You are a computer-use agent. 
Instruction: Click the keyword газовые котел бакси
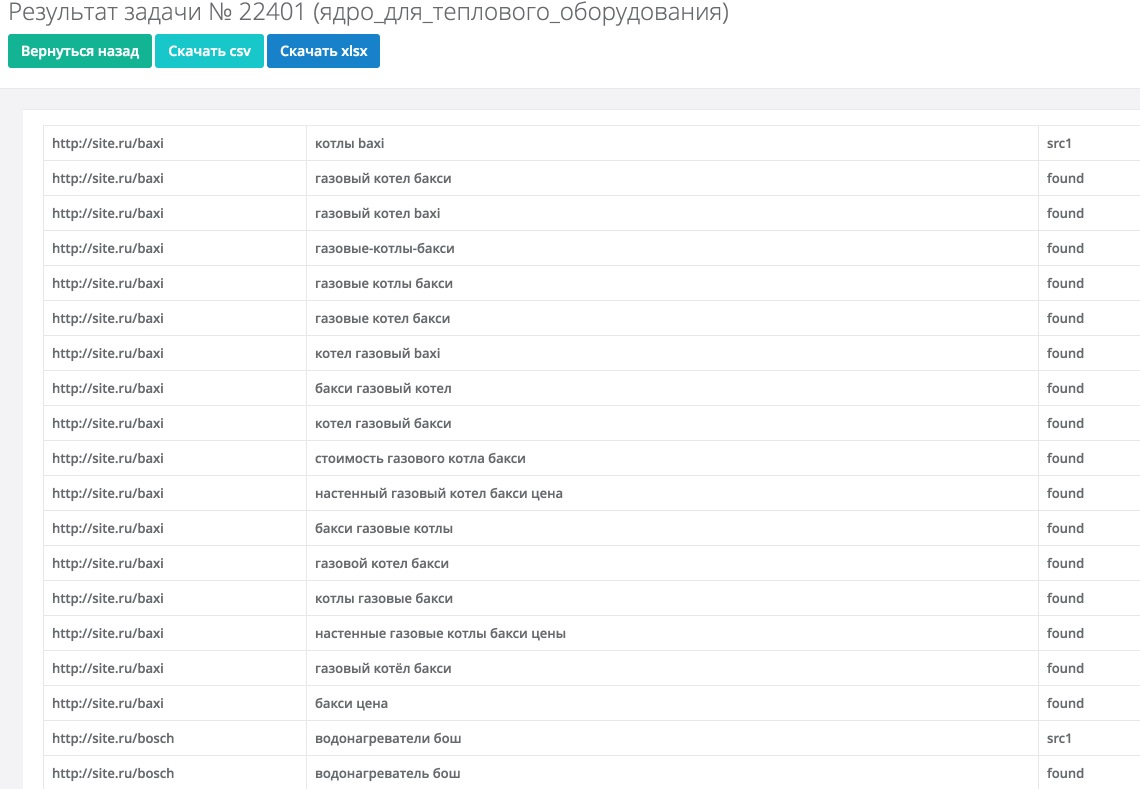(x=382, y=318)
